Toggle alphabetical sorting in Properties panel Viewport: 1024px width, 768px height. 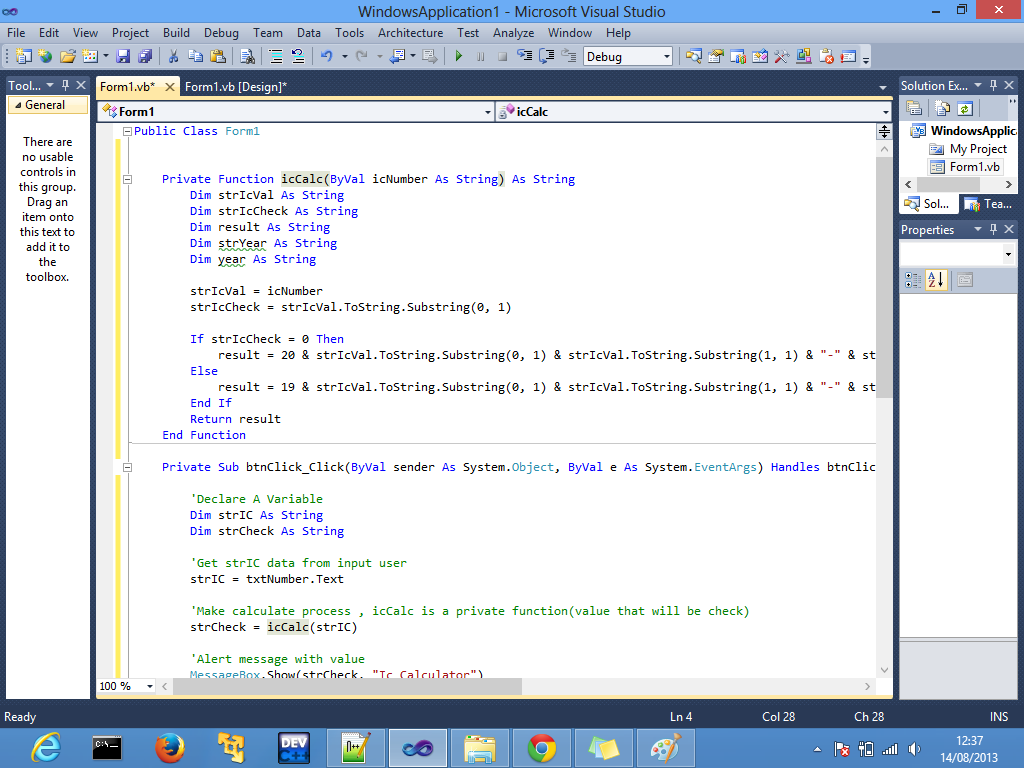click(936, 279)
